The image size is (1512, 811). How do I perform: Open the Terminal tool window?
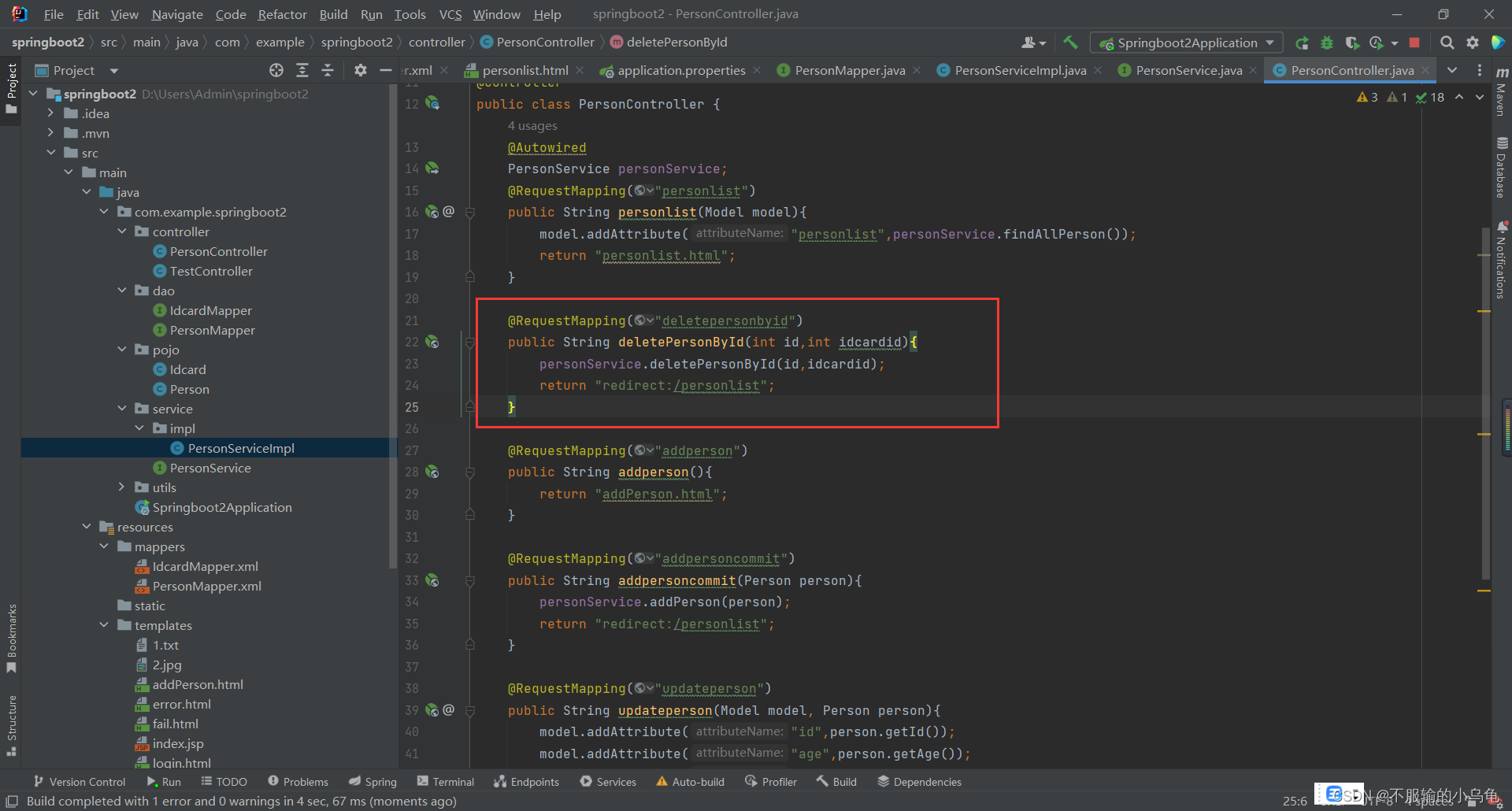click(x=446, y=782)
